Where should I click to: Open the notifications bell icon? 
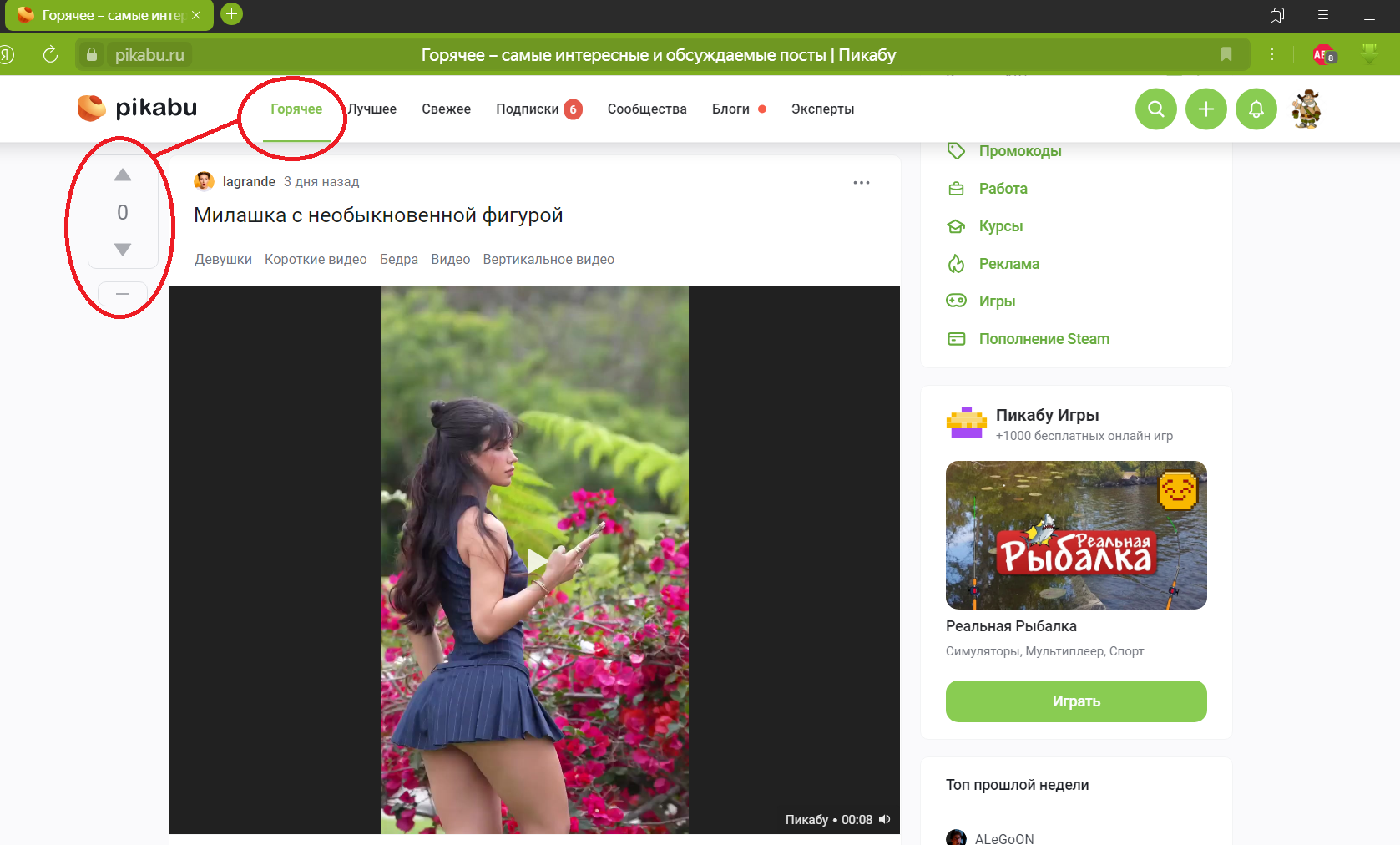(1256, 109)
